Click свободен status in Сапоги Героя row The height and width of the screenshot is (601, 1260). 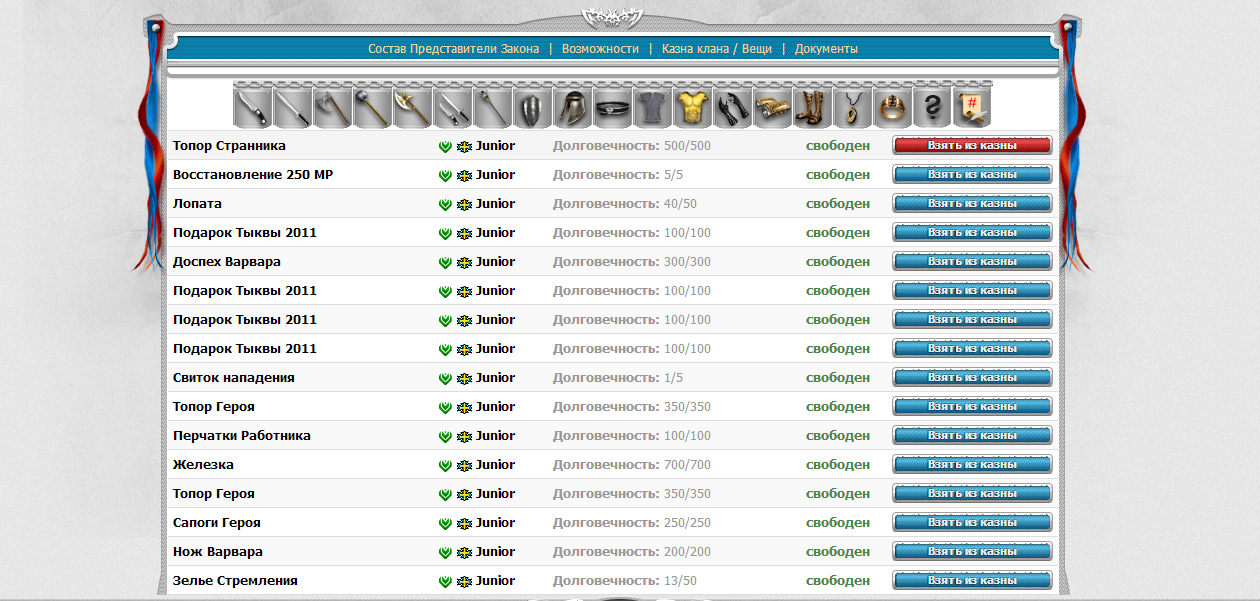(838, 523)
